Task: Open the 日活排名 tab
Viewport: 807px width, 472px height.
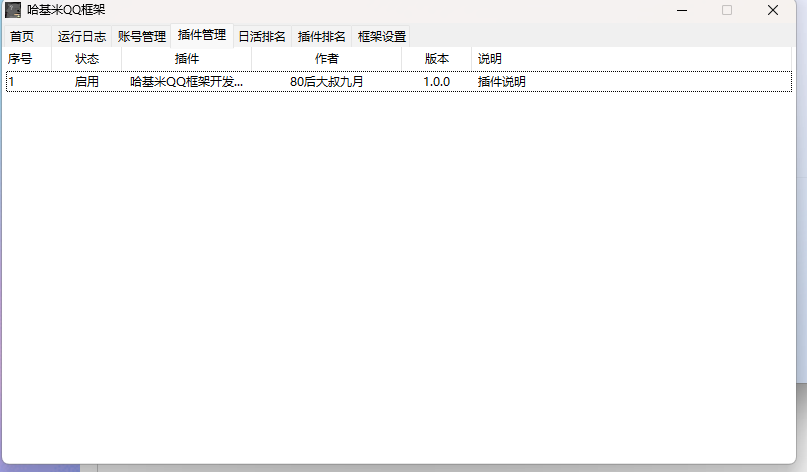Action: tap(262, 36)
